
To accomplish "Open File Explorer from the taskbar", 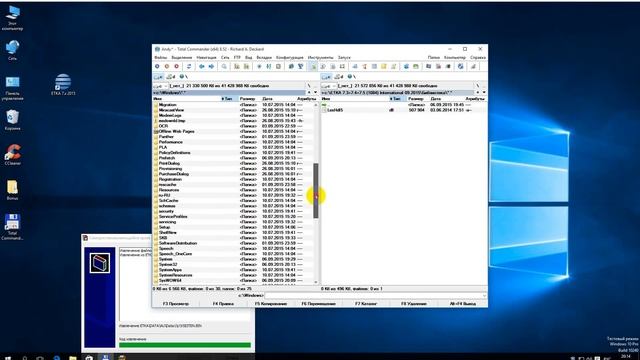I will click(x=73, y=358).
